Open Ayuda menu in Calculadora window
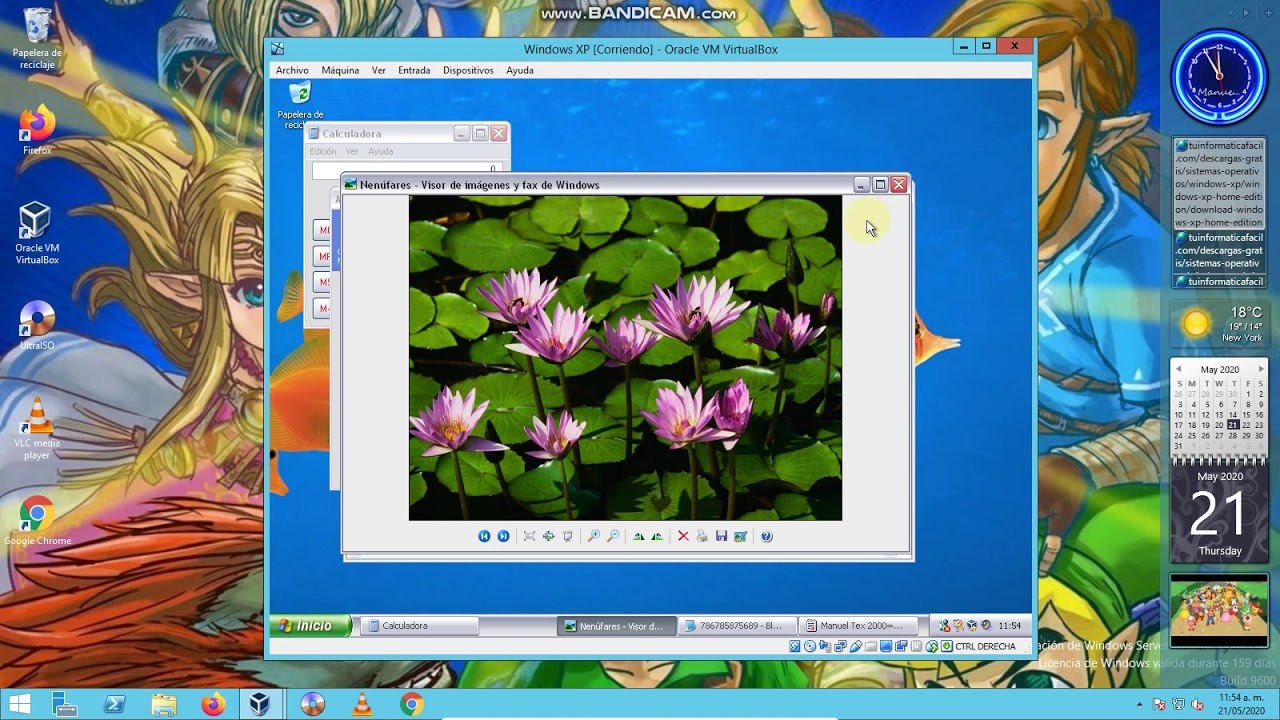Image resolution: width=1280 pixels, height=720 pixels. click(381, 151)
